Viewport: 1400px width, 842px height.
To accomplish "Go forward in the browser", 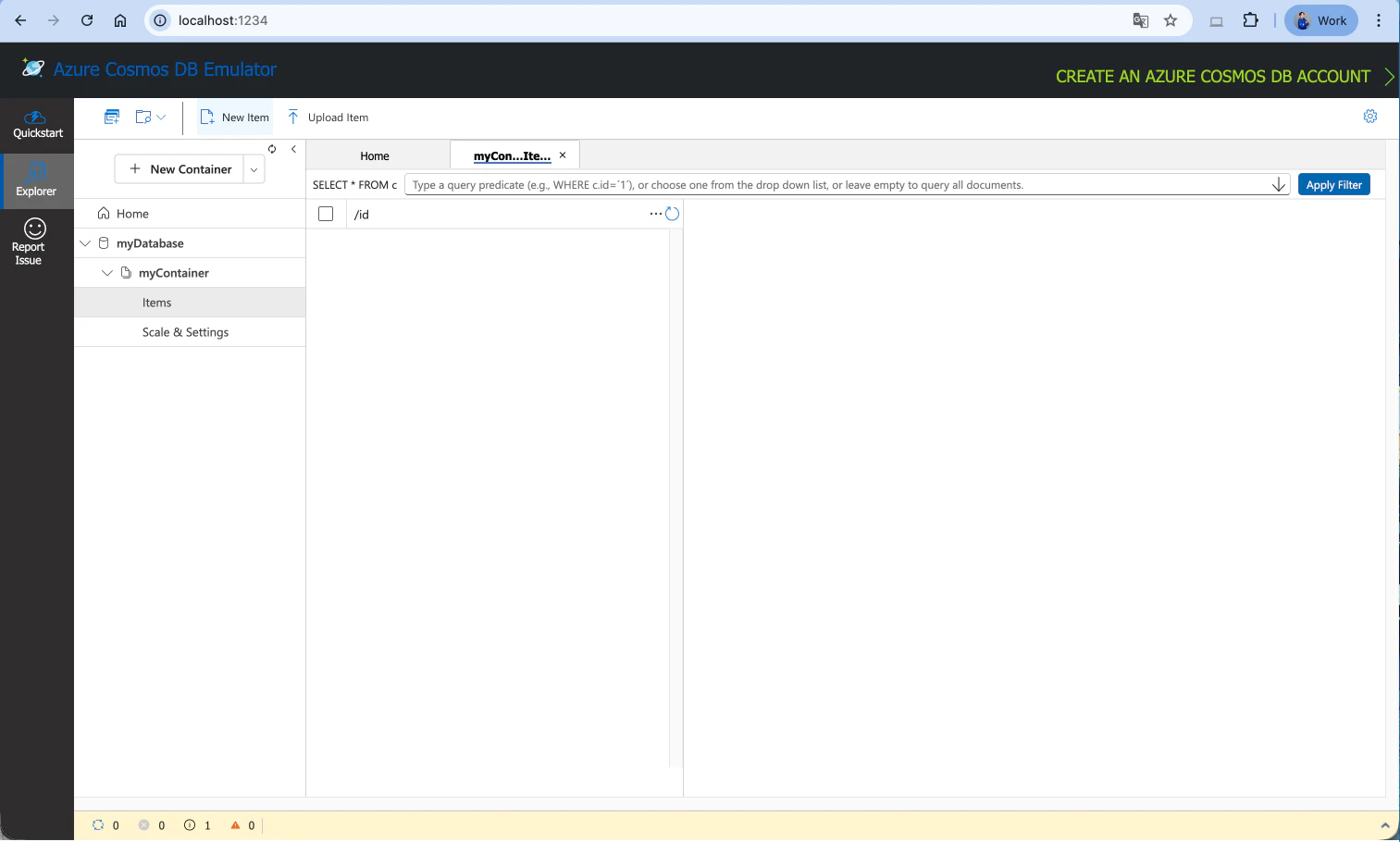I will (54, 20).
